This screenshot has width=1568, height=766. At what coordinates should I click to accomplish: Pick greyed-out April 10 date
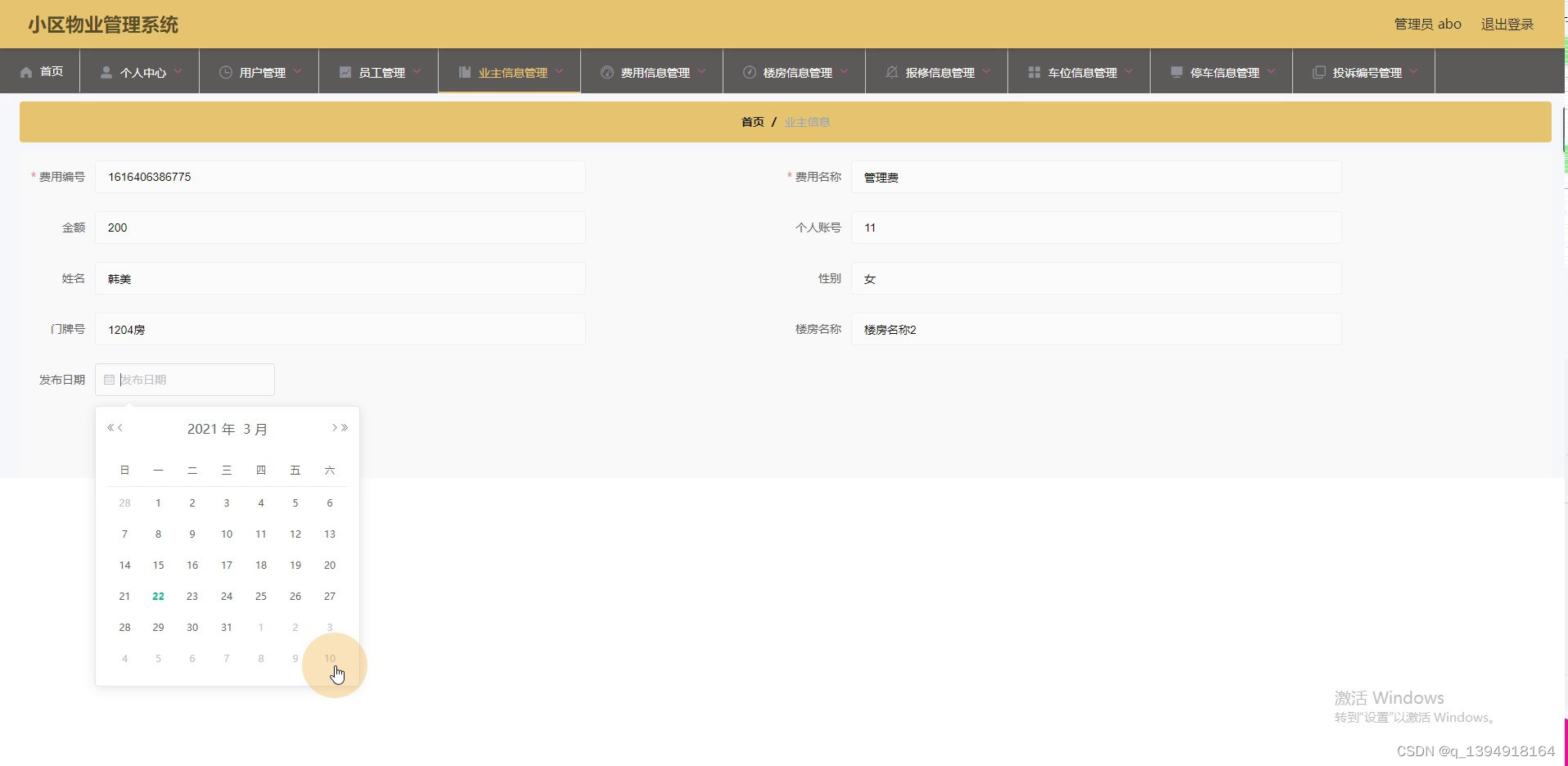pos(330,659)
